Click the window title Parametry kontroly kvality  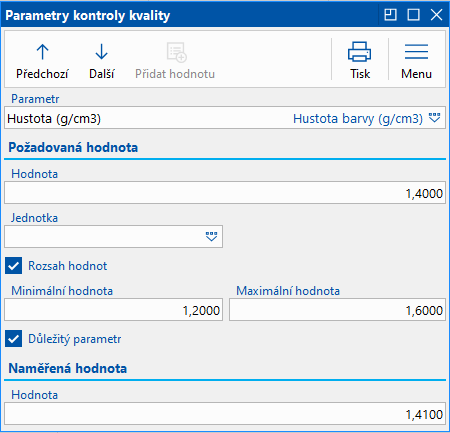pyautogui.click(x=88, y=15)
